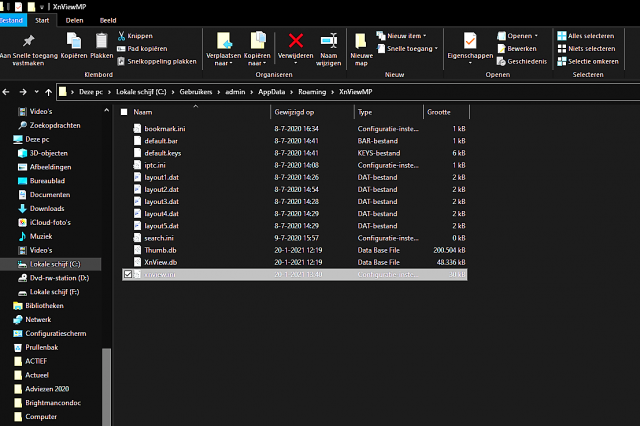Click the navigation pane scrollbar thumb
The width and height of the screenshot is (640, 426).
point(106,387)
